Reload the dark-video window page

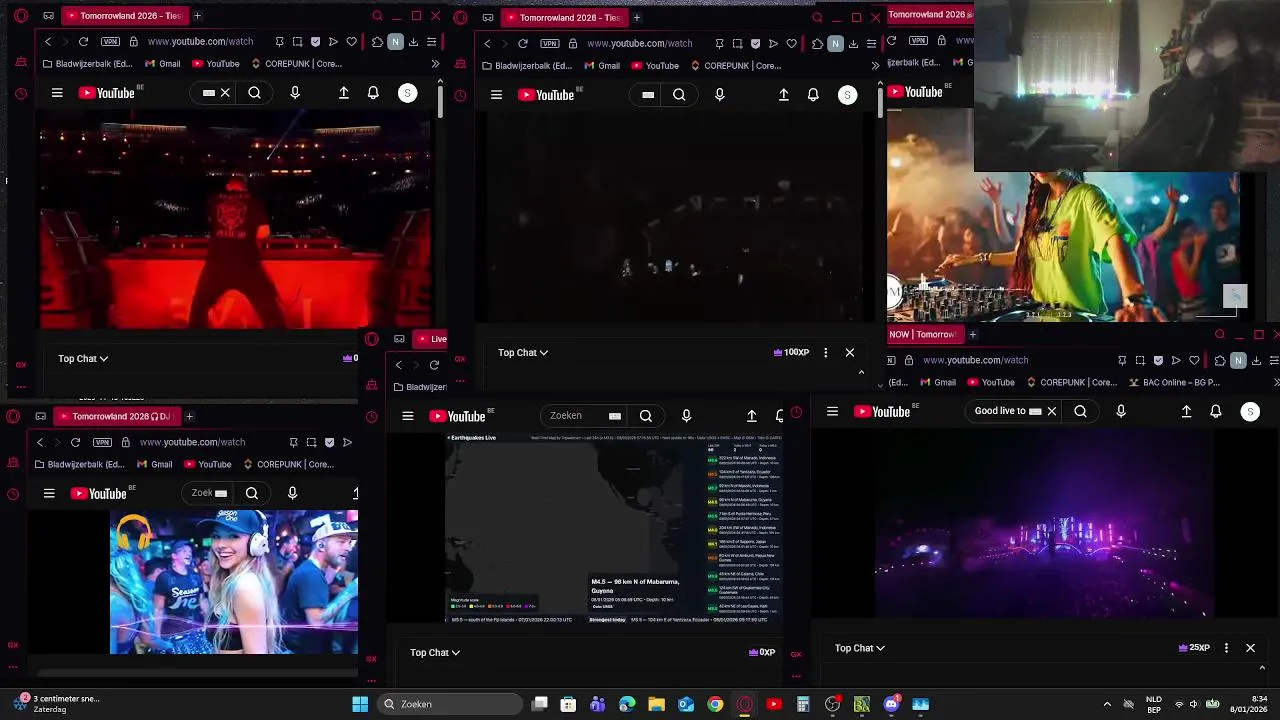(x=522, y=44)
